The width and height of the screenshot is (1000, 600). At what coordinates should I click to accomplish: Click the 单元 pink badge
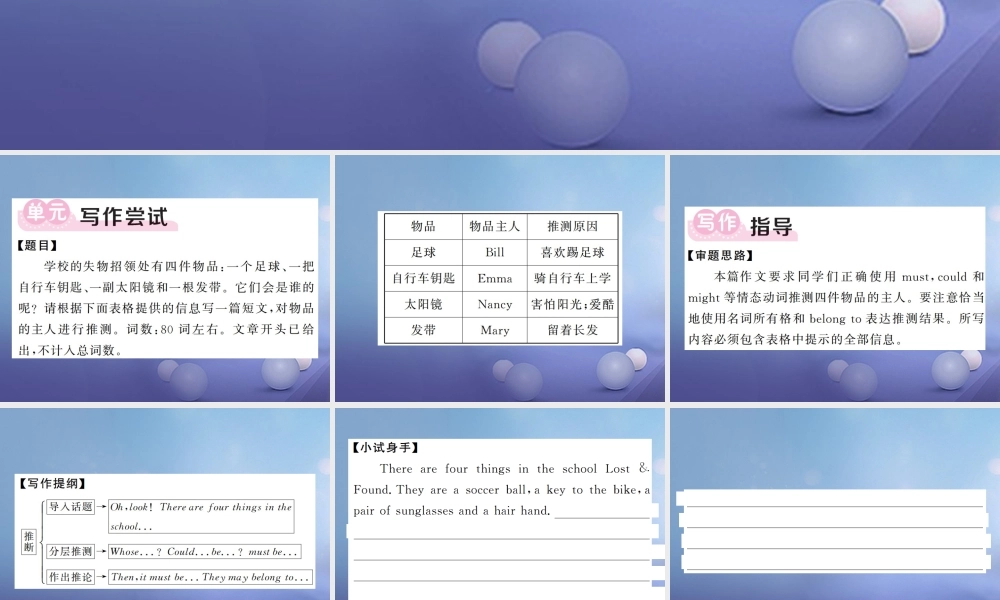point(46,214)
